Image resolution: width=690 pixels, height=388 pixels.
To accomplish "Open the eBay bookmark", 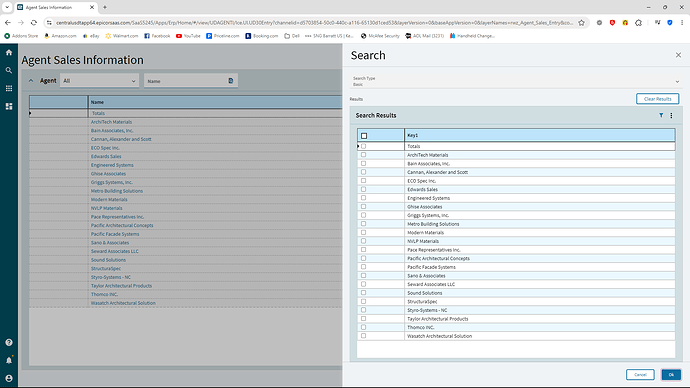I will pyautogui.click(x=91, y=36).
